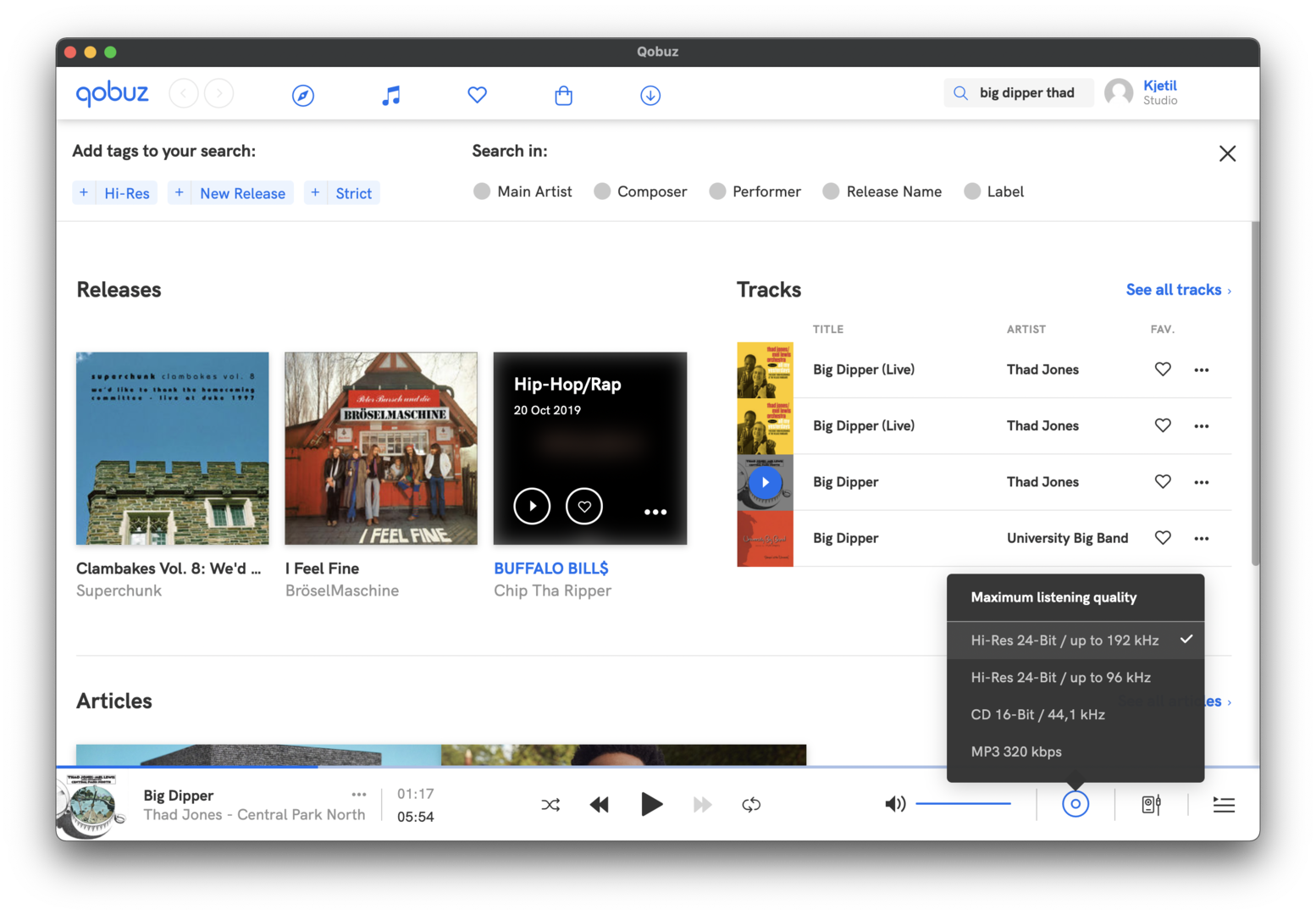
Task: Open My Music note icon
Action: pyautogui.click(x=390, y=95)
